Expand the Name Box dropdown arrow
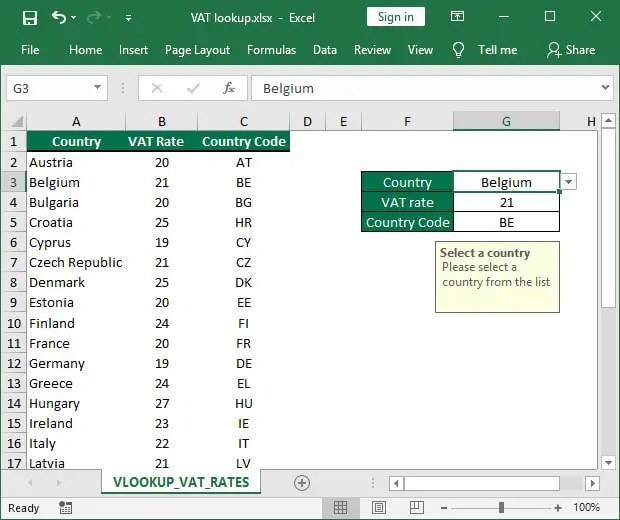Image resolution: width=620 pixels, height=520 pixels. [97, 87]
